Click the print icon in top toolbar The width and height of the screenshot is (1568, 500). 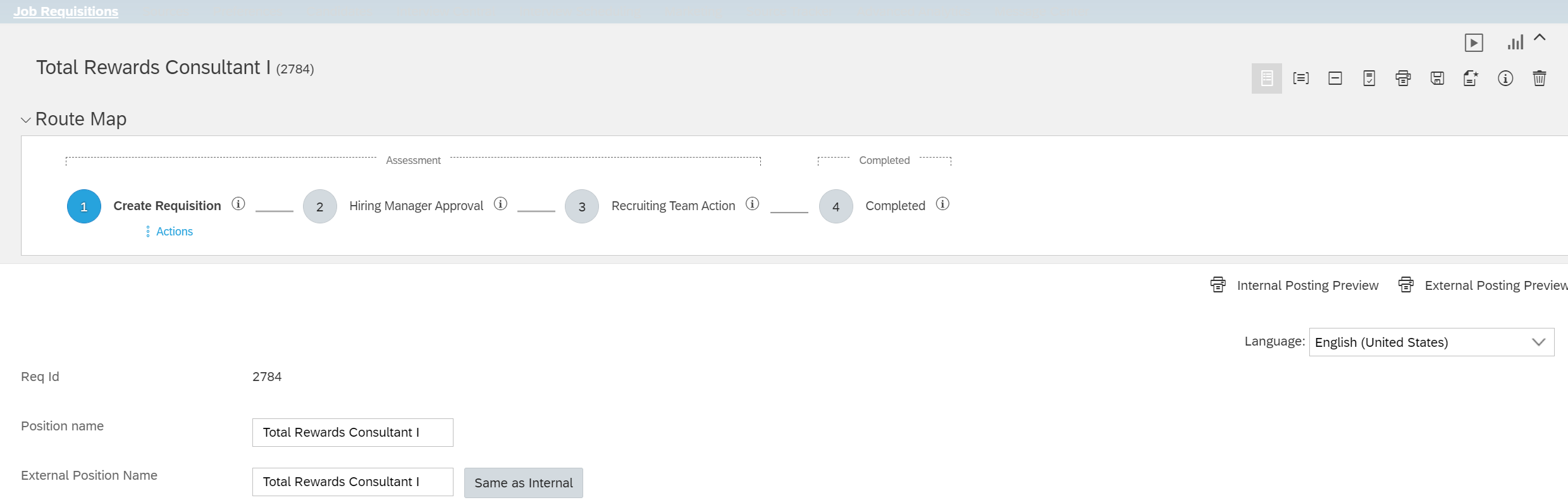(1403, 78)
